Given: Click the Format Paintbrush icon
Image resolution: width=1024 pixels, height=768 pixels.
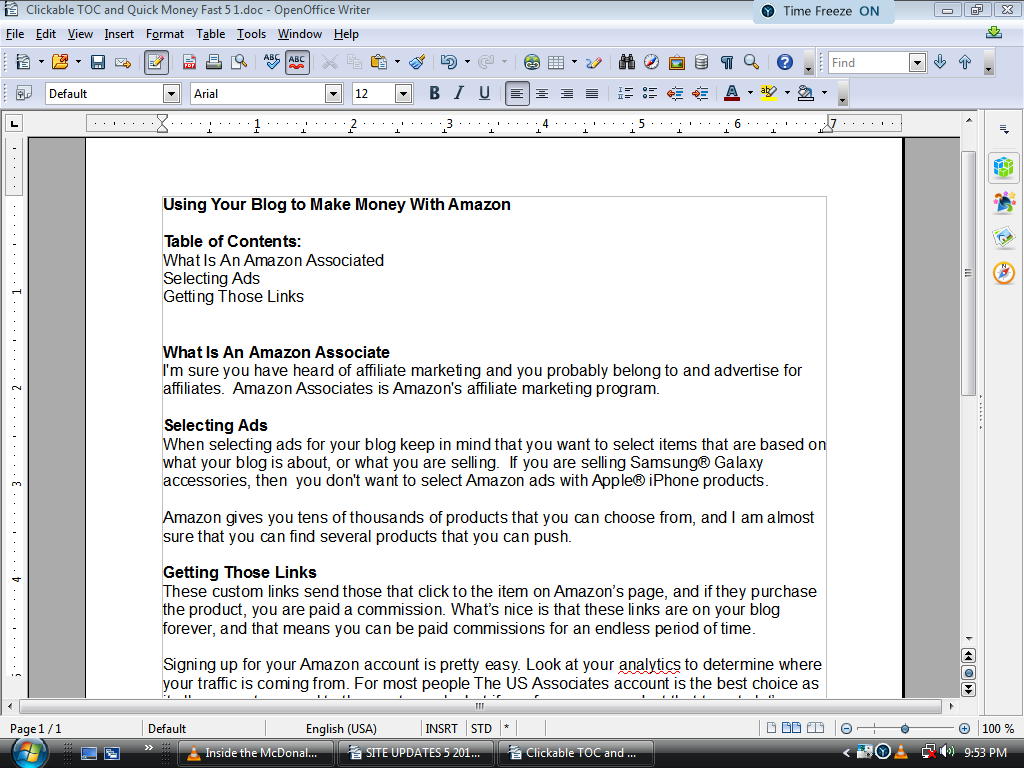Looking at the screenshot, I should pos(417,62).
